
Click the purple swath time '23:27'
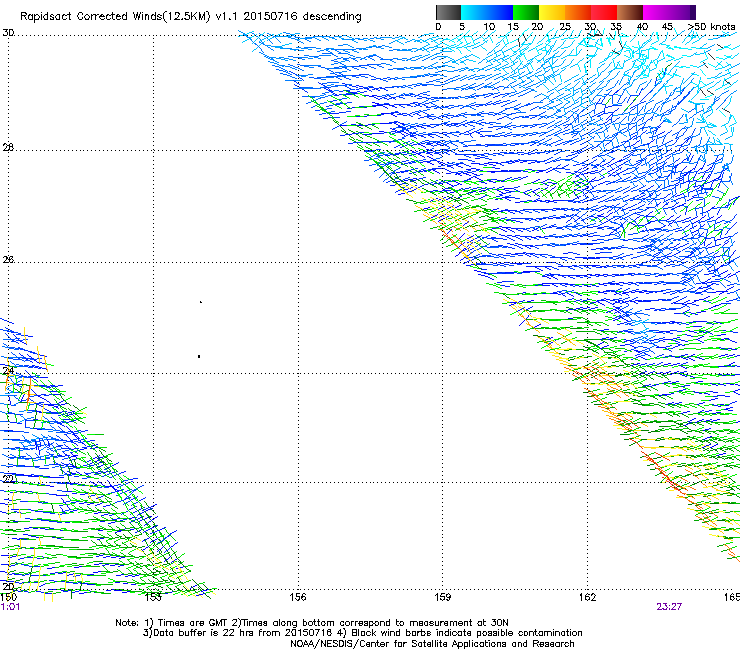click(x=669, y=607)
